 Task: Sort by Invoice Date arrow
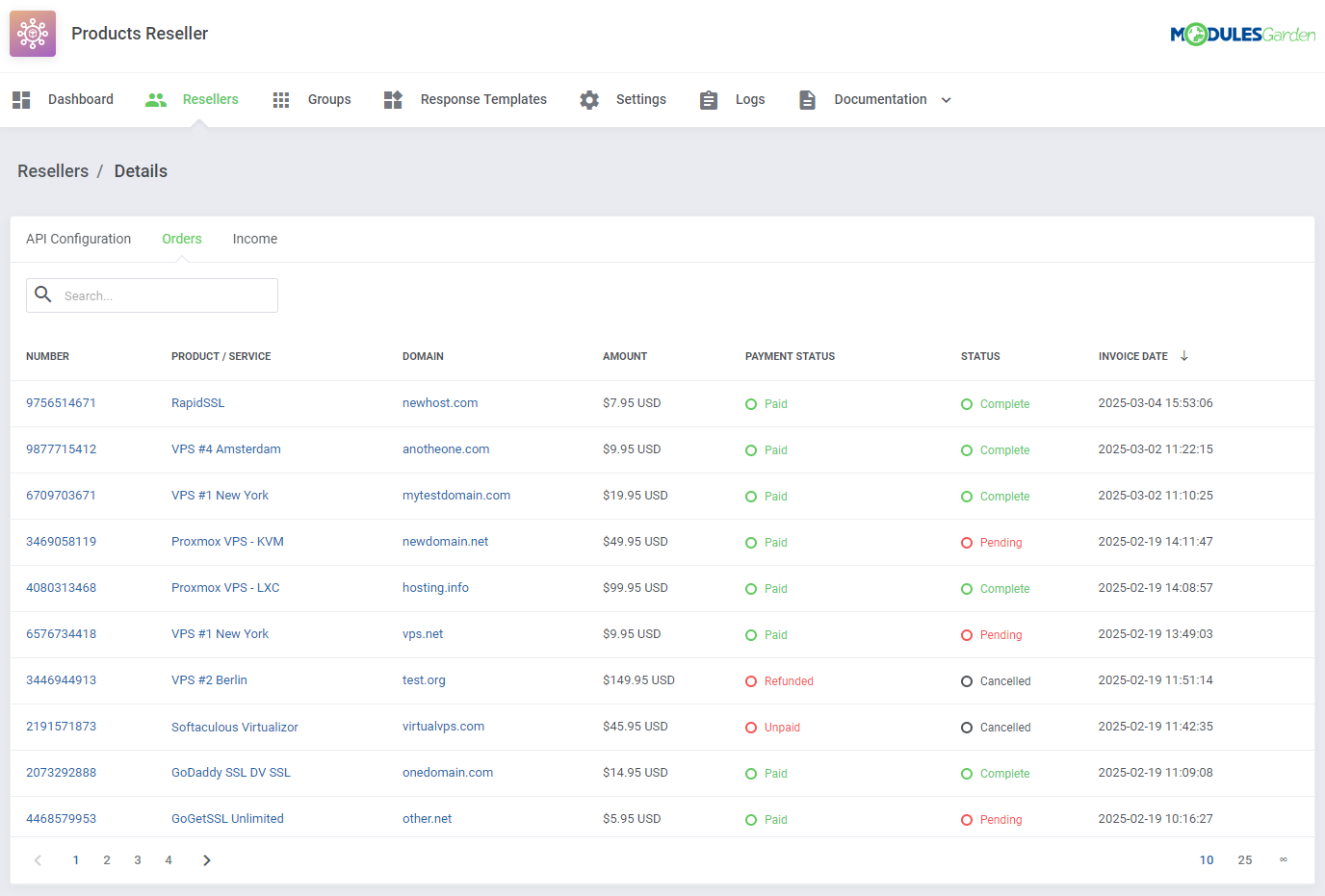1184,356
